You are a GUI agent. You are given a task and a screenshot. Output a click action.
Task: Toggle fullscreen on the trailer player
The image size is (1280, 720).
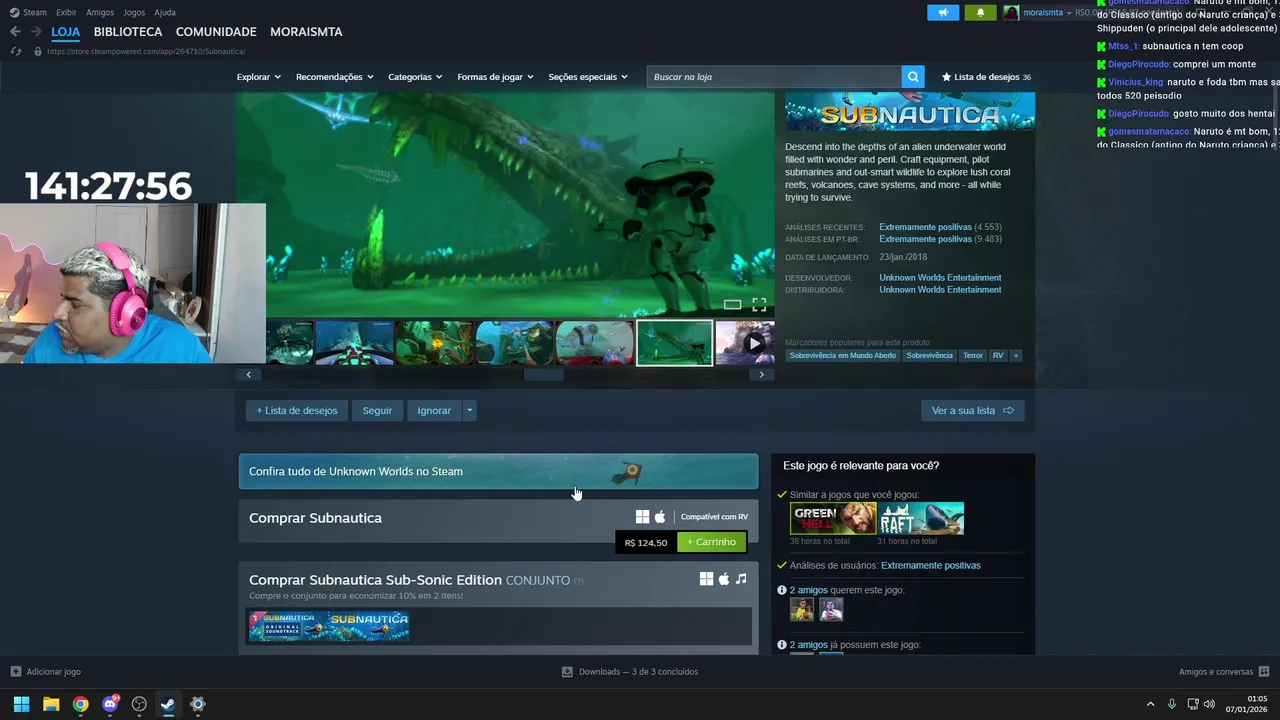pos(759,304)
